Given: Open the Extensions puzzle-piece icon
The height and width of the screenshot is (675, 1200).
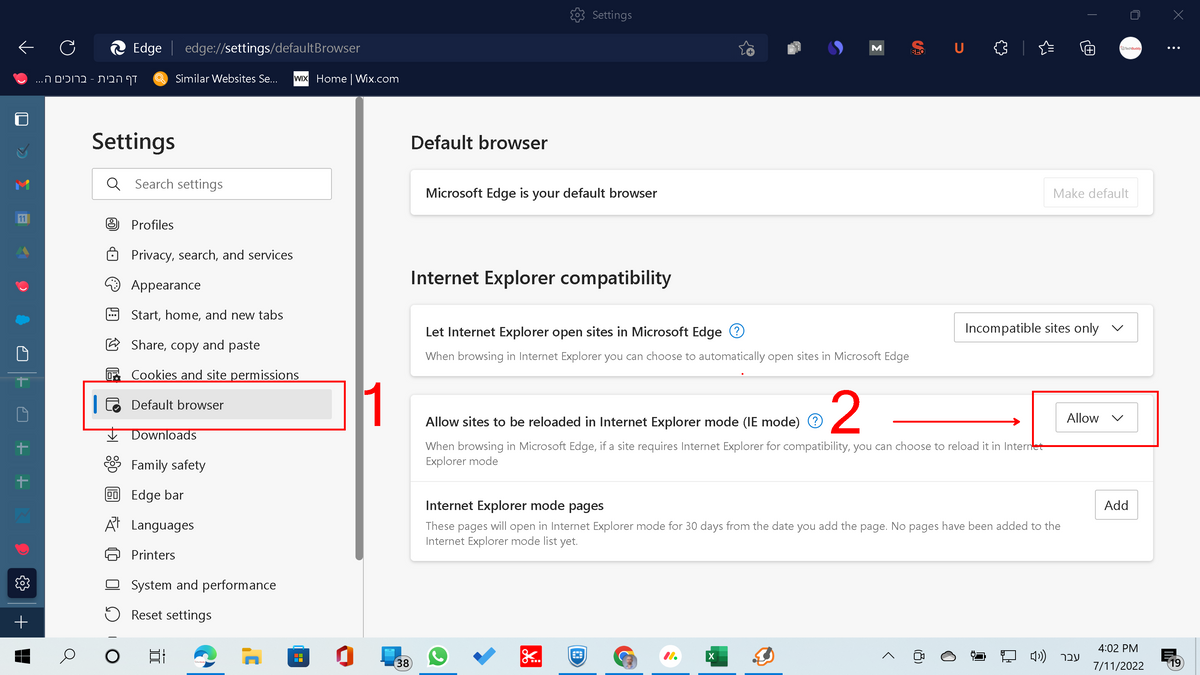Looking at the screenshot, I should tap(1001, 47).
